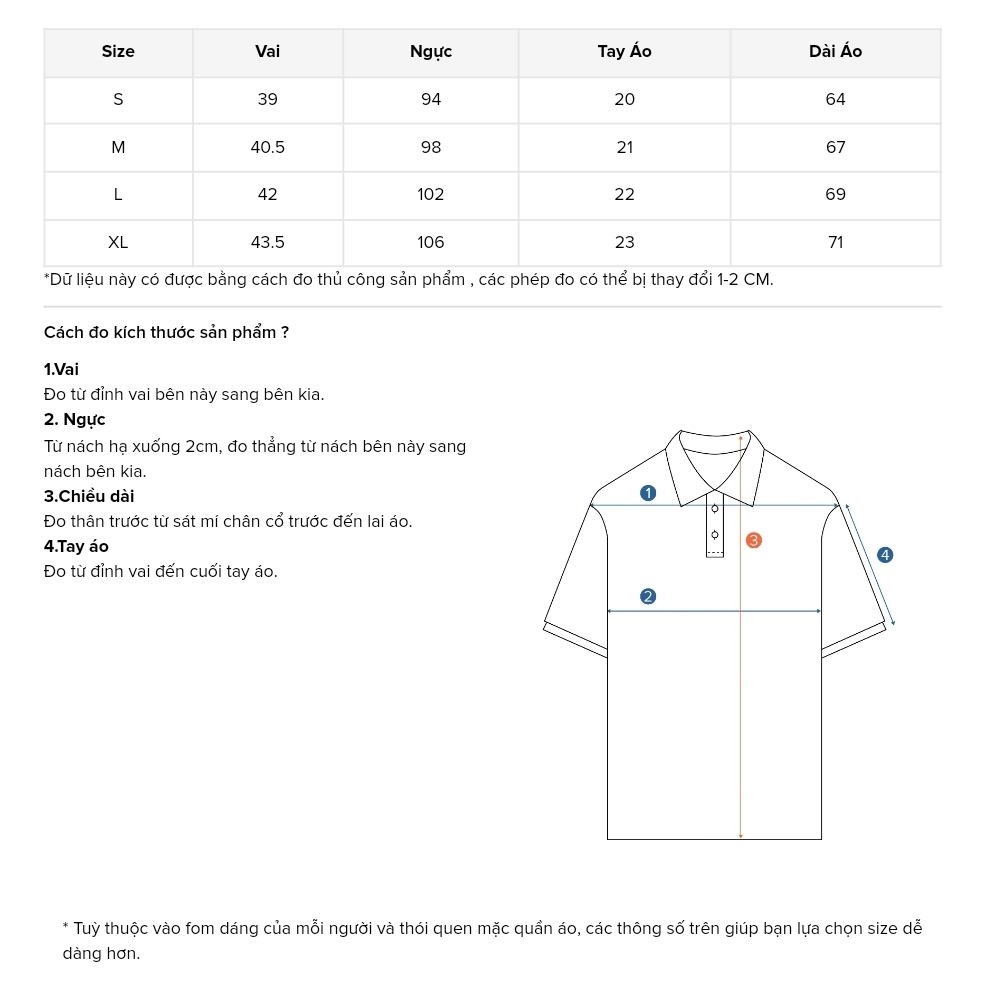Click the Tay Áo column header
992x992 pixels.
point(625,52)
